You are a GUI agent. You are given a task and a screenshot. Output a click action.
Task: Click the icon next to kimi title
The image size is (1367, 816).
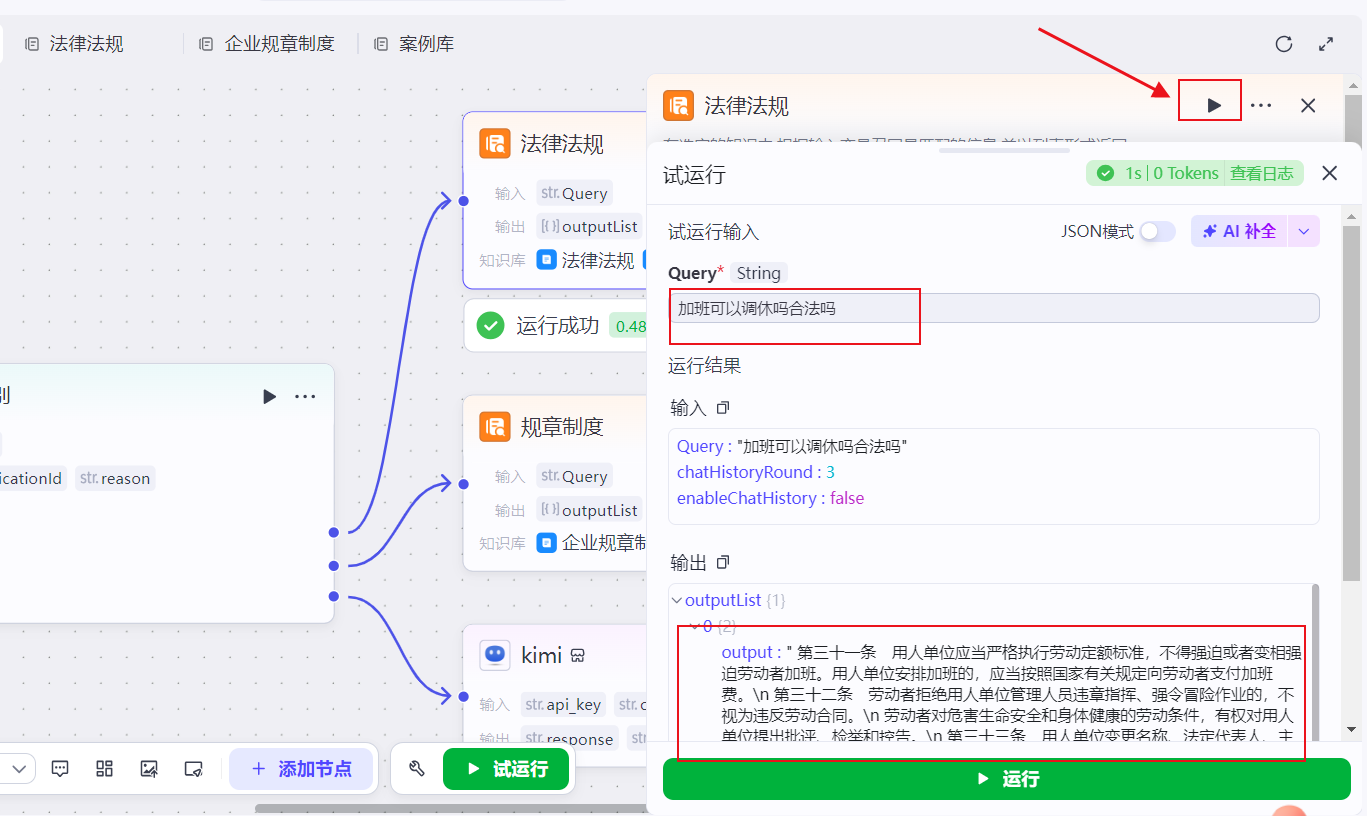point(578,656)
